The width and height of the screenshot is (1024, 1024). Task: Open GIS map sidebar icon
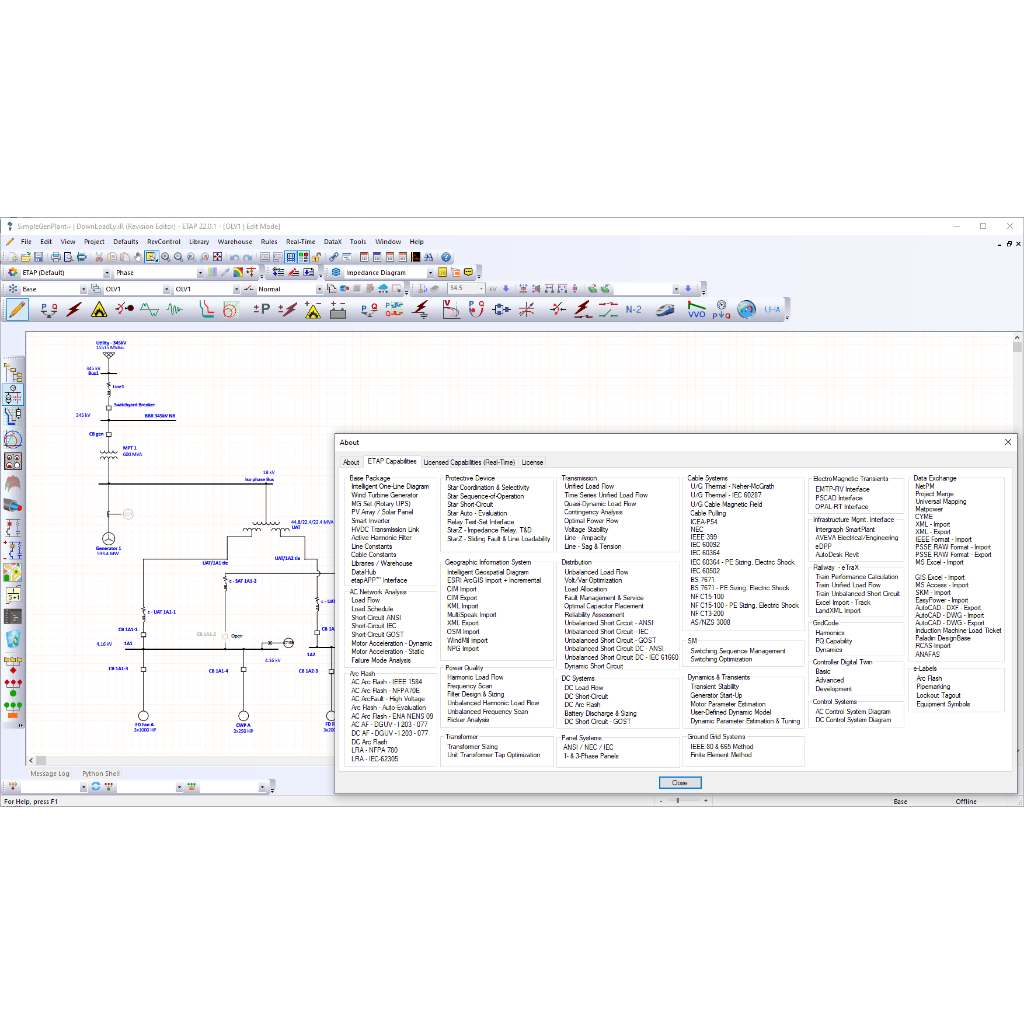(13, 573)
